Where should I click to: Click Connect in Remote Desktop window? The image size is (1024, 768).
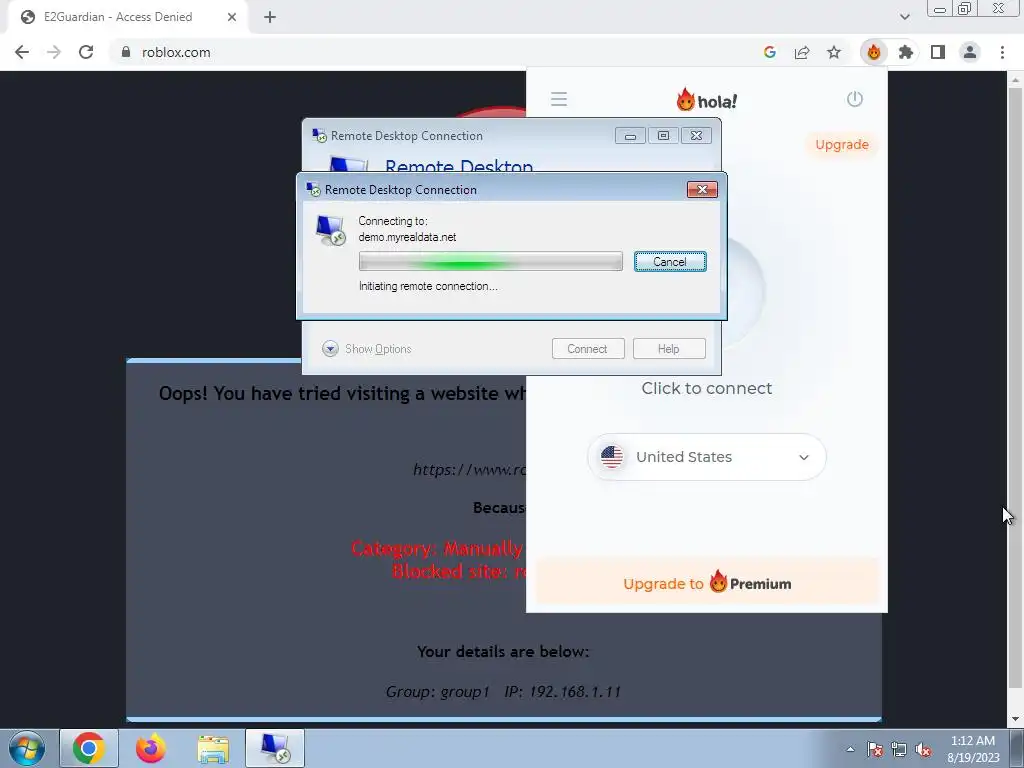(588, 349)
